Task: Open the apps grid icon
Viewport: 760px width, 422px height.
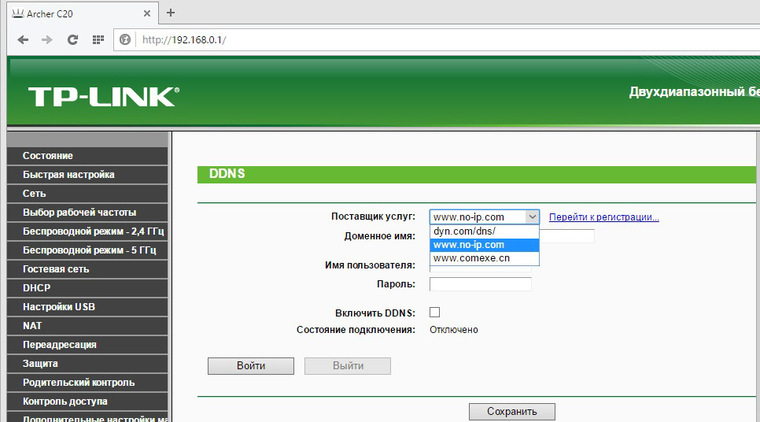Action: click(x=98, y=40)
